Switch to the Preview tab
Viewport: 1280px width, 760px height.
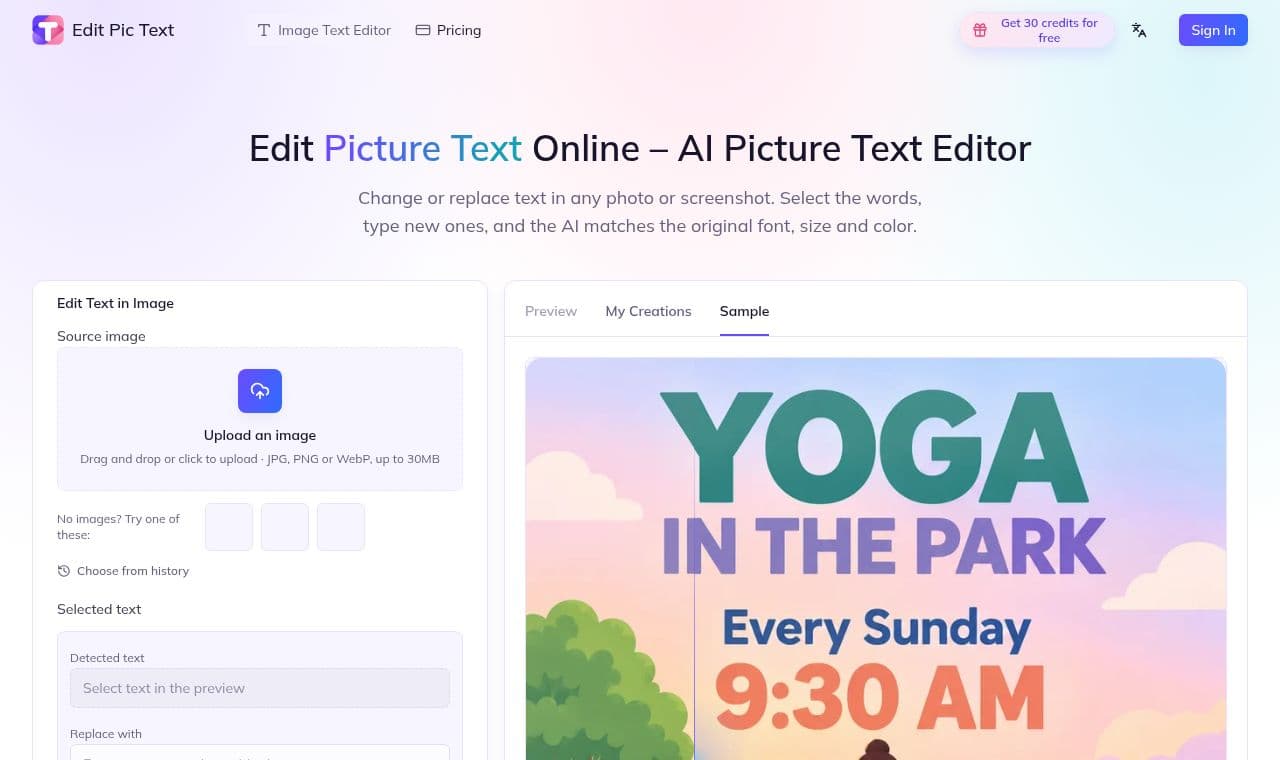[x=551, y=311]
